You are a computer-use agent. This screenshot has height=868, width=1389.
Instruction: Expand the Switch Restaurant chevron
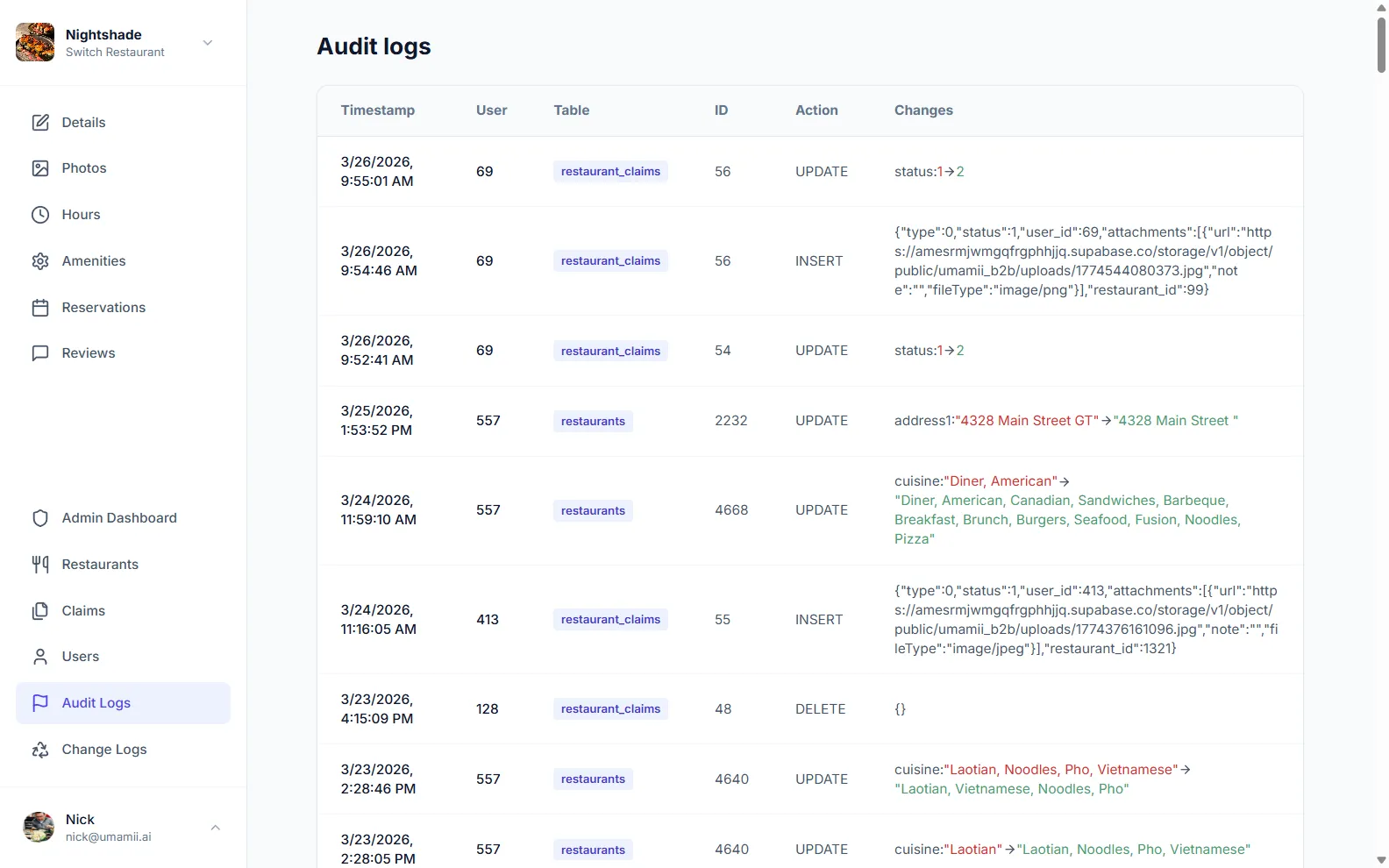(x=208, y=42)
